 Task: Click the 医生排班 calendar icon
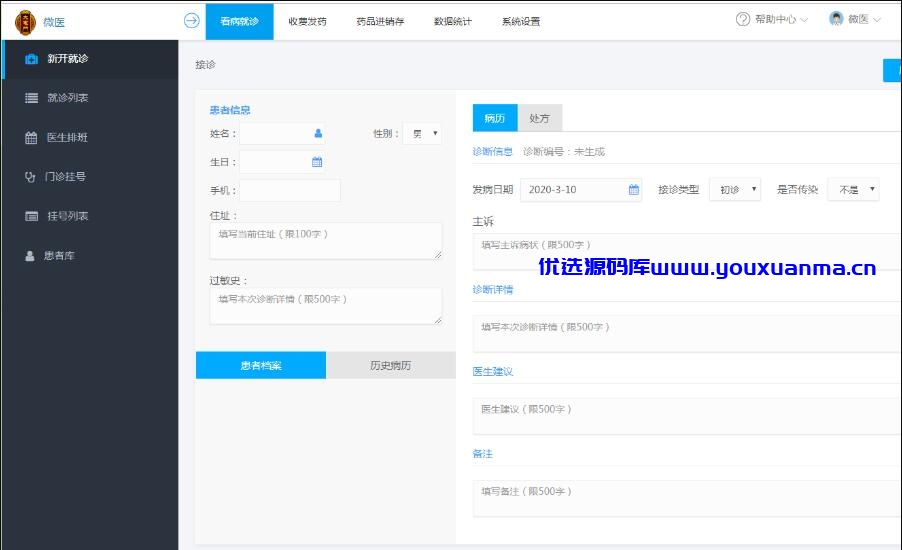pos(31,138)
